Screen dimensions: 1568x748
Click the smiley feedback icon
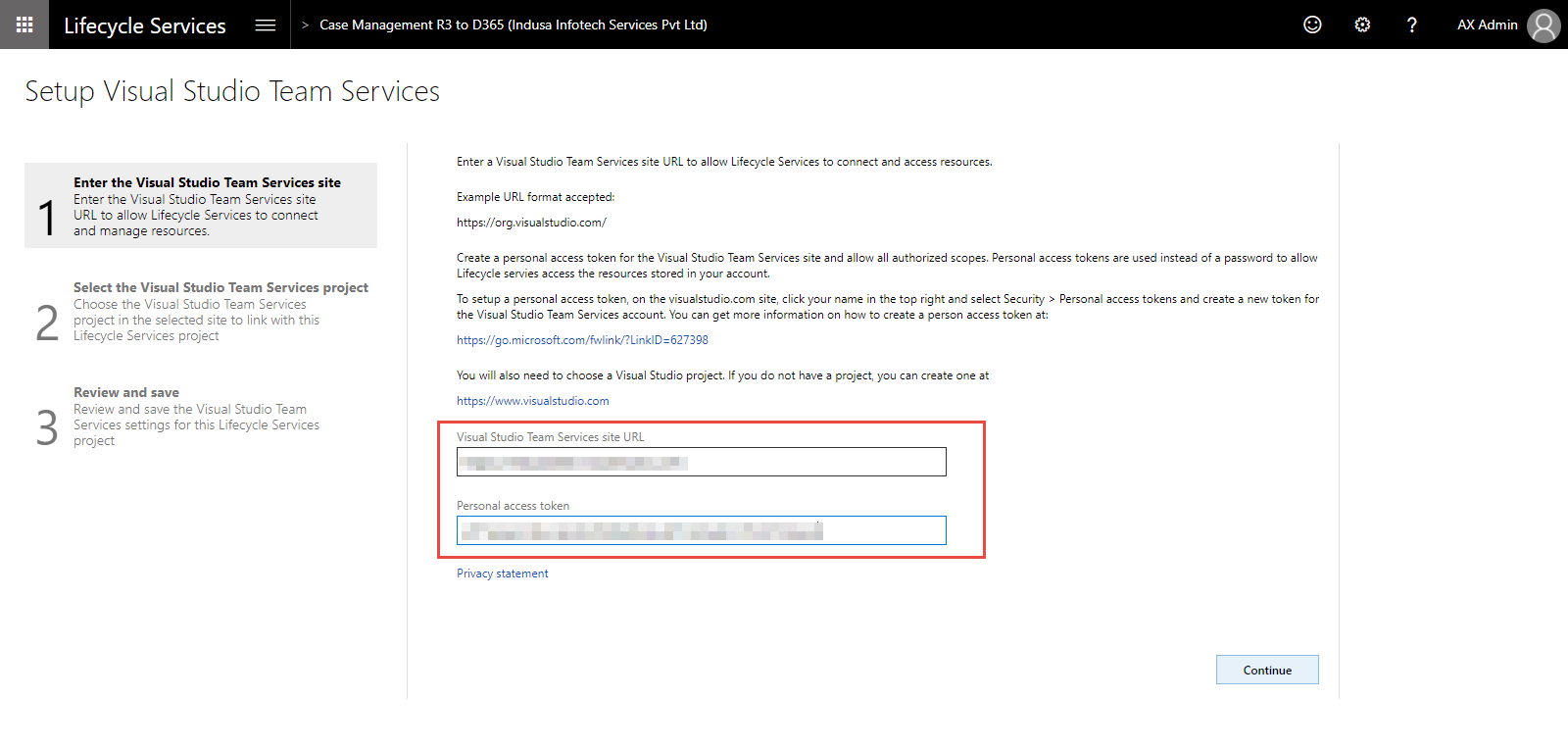pos(1312,25)
